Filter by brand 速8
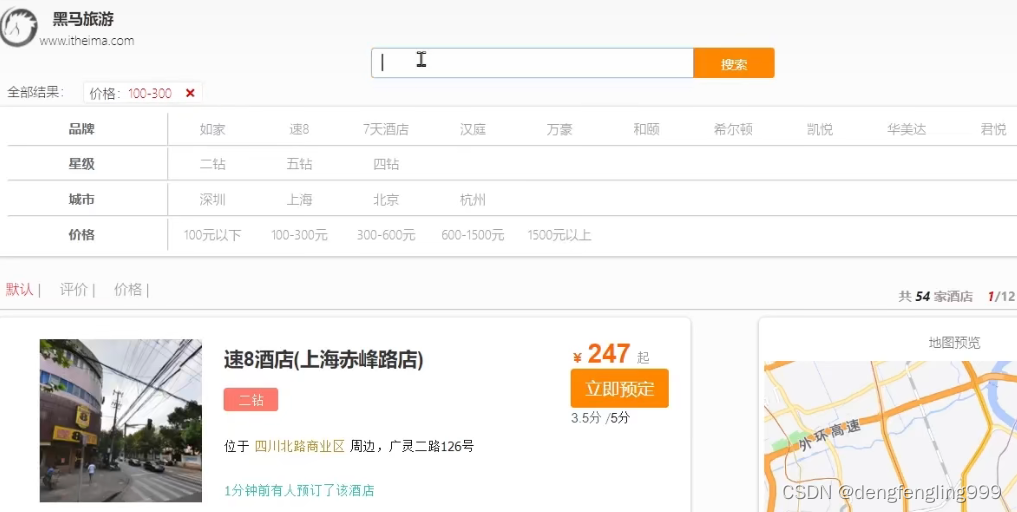 (x=299, y=129)
